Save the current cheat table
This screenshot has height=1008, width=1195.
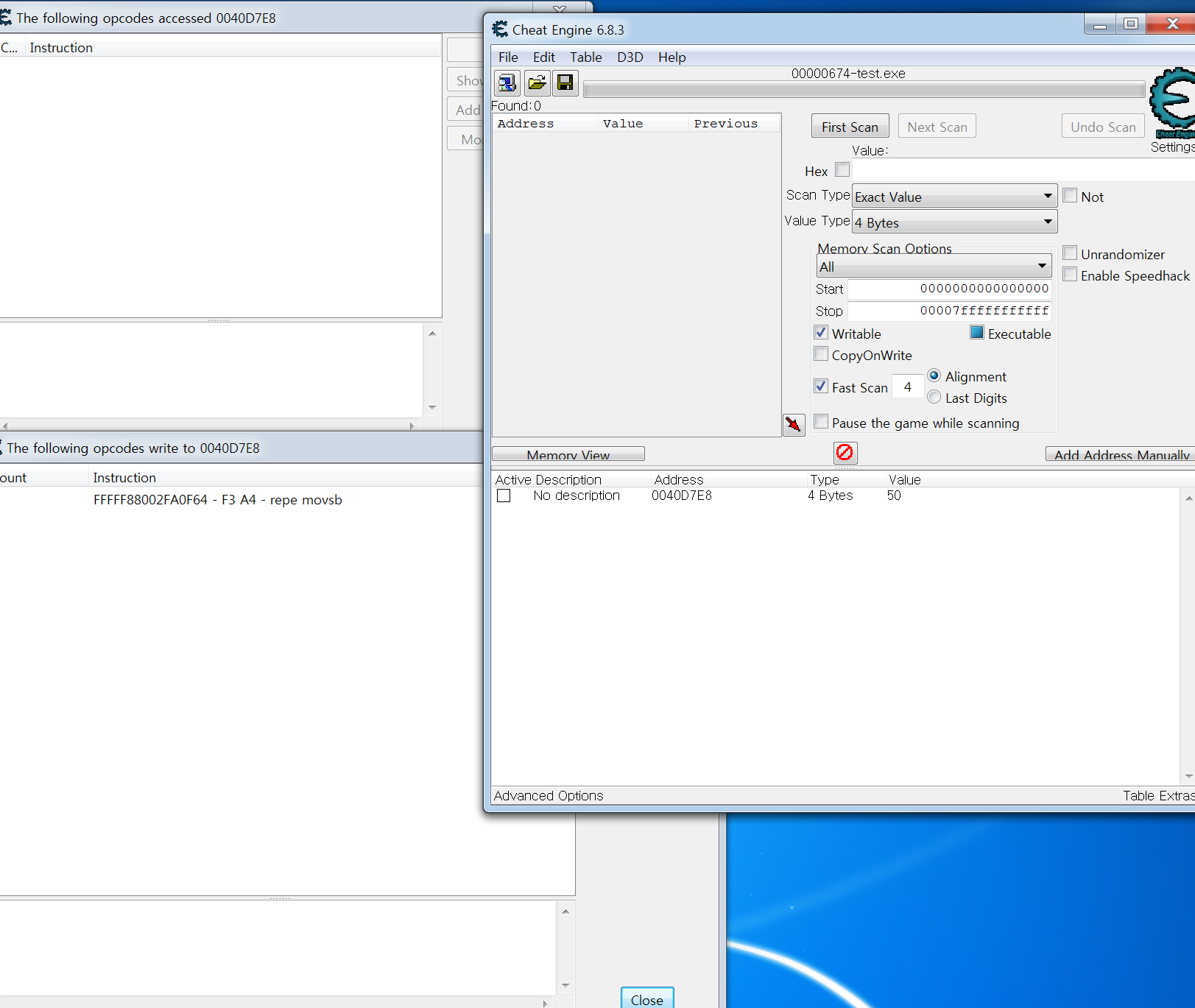[x=565, y=82]
